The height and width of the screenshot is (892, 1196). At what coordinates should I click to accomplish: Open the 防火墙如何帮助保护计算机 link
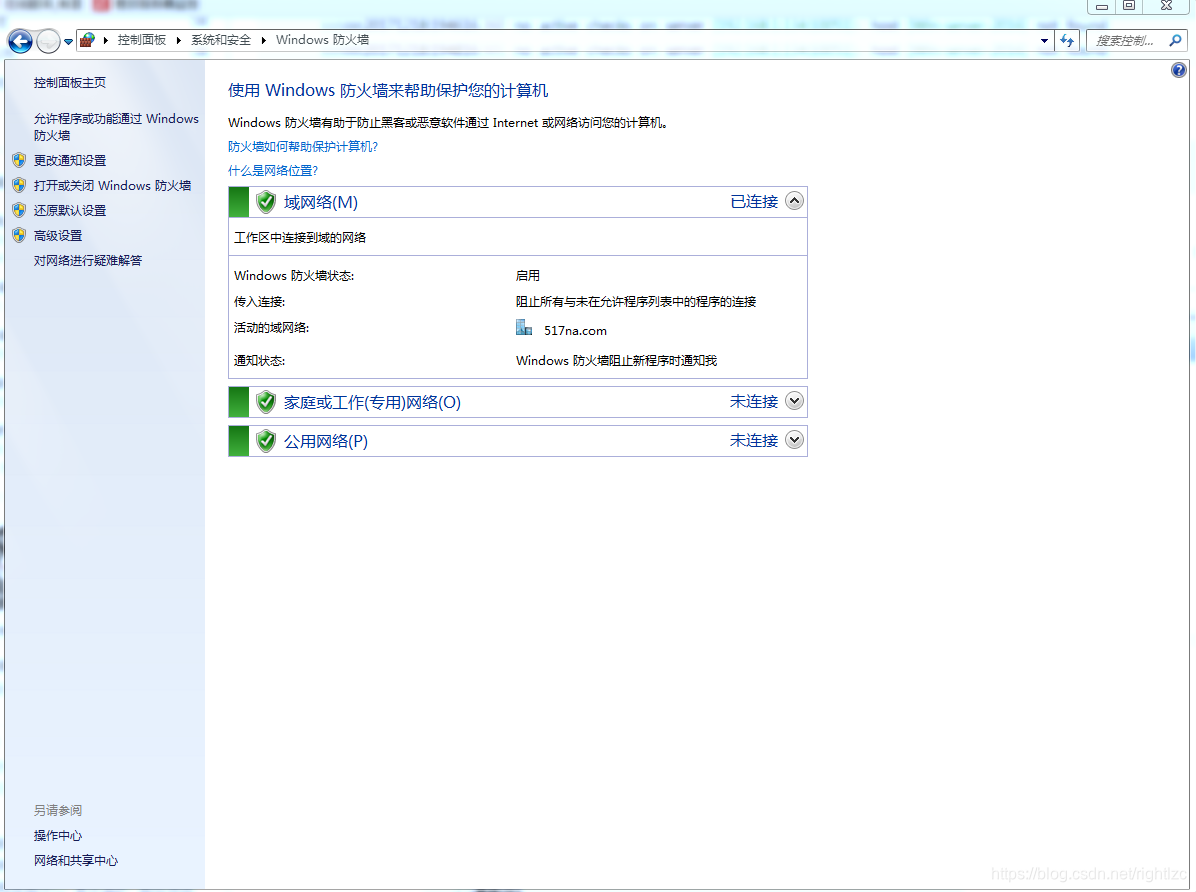coord(302,146)
